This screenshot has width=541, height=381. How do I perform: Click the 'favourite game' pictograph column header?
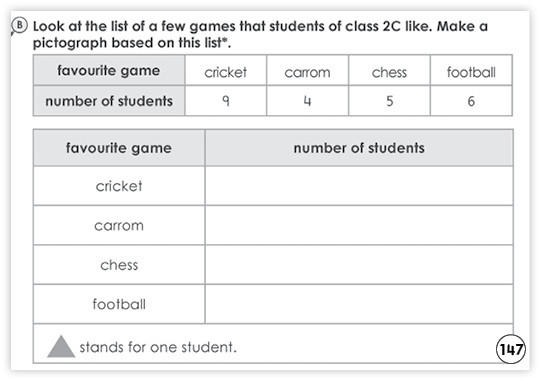pos(119,148)
